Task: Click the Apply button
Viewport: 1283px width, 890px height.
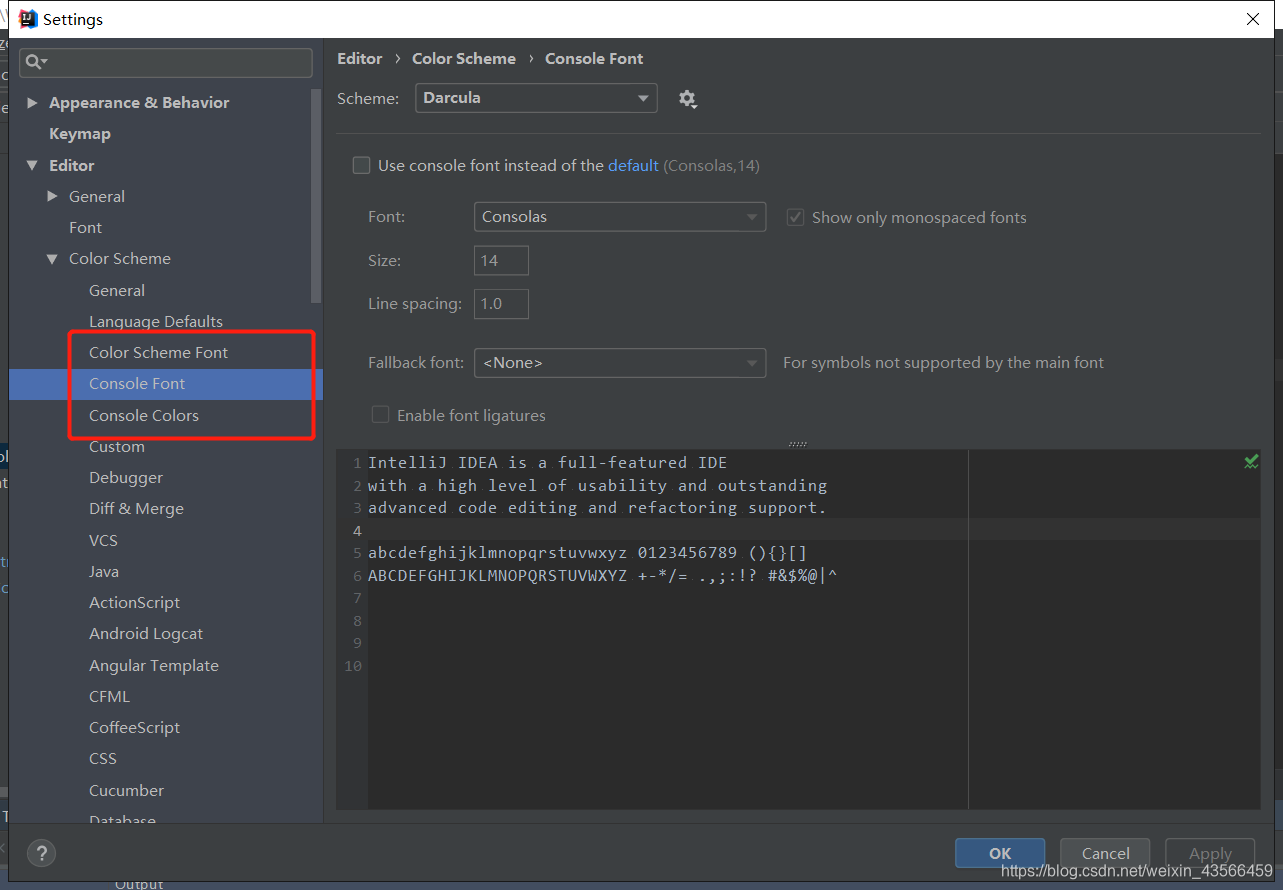Action: coord(1210,853)
